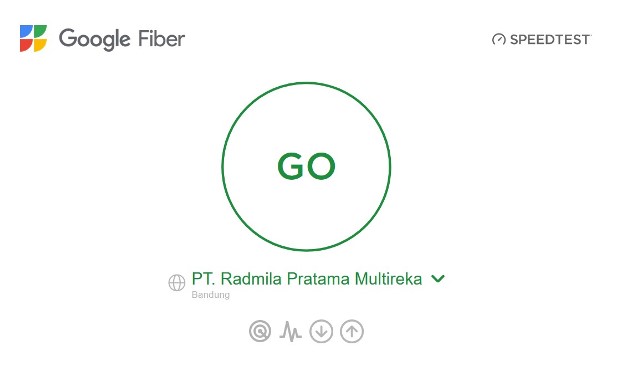Click the download arrow circle icon

[x=321, y=331]
